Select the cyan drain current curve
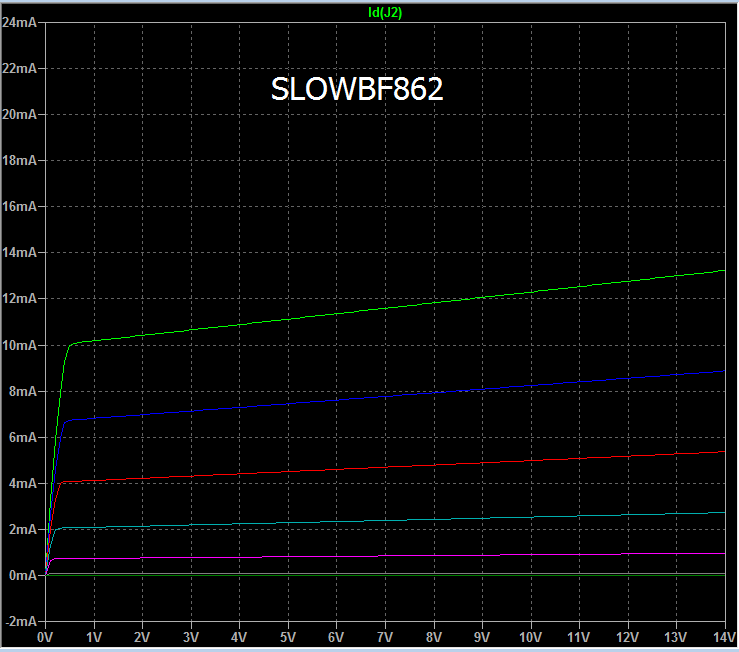The width and height of the screenshot is (739, 652). click(x=385, y=520)
